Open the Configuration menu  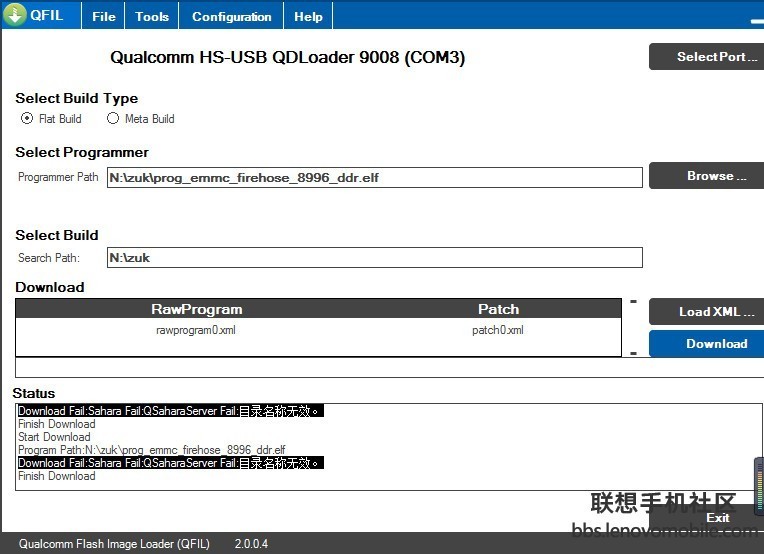coord(231,16)
